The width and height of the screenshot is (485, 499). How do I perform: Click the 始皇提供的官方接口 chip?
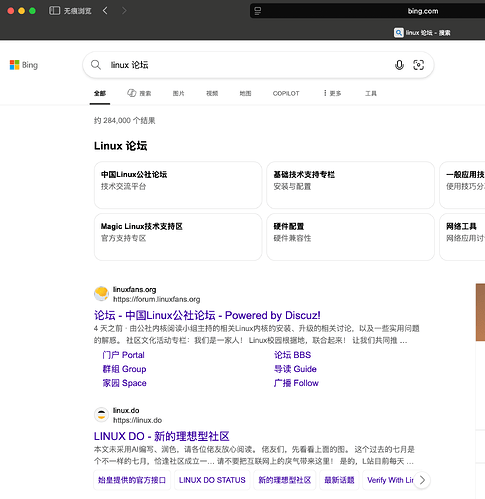[x=132, y=480]
